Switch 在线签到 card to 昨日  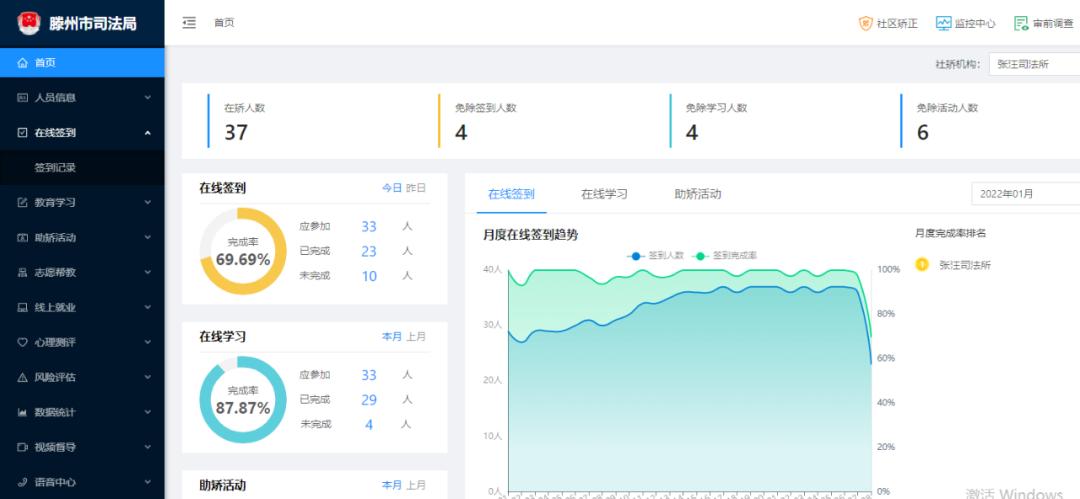(x=416, y=188)
